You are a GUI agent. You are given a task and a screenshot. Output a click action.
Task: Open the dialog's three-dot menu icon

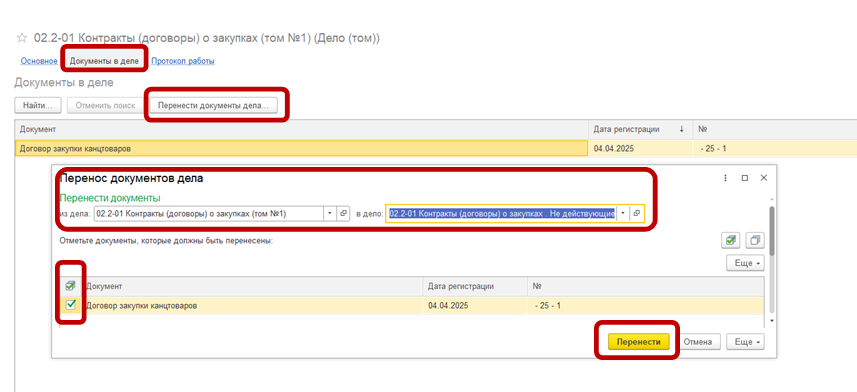725,178
